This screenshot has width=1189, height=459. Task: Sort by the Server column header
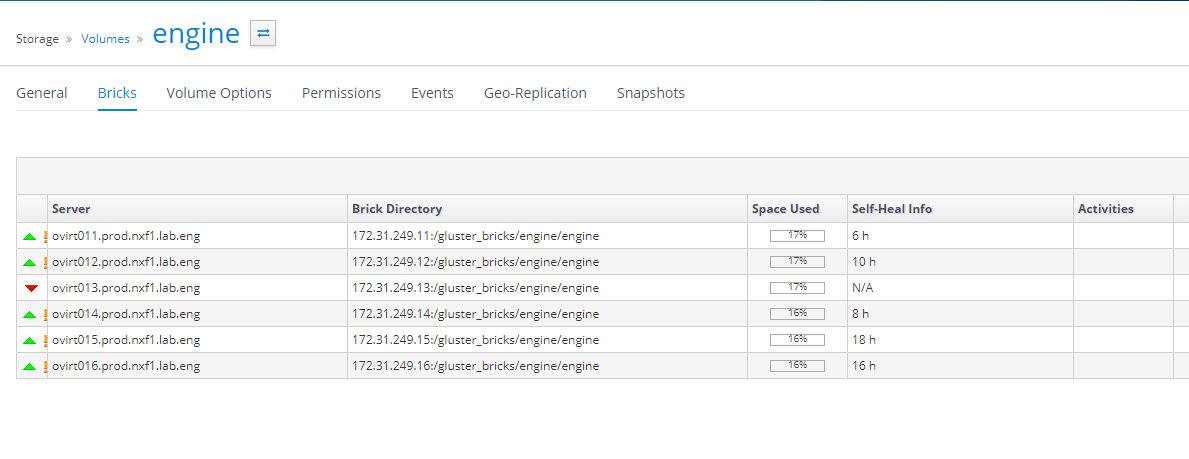71,209
